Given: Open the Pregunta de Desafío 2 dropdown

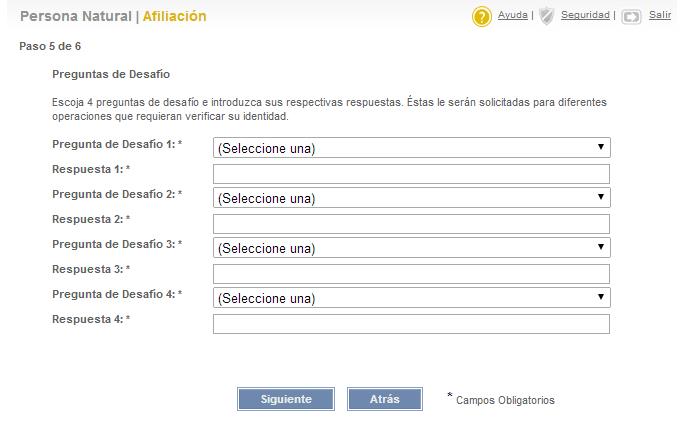Looking at the screenshot, I should (x=411, y=197).
